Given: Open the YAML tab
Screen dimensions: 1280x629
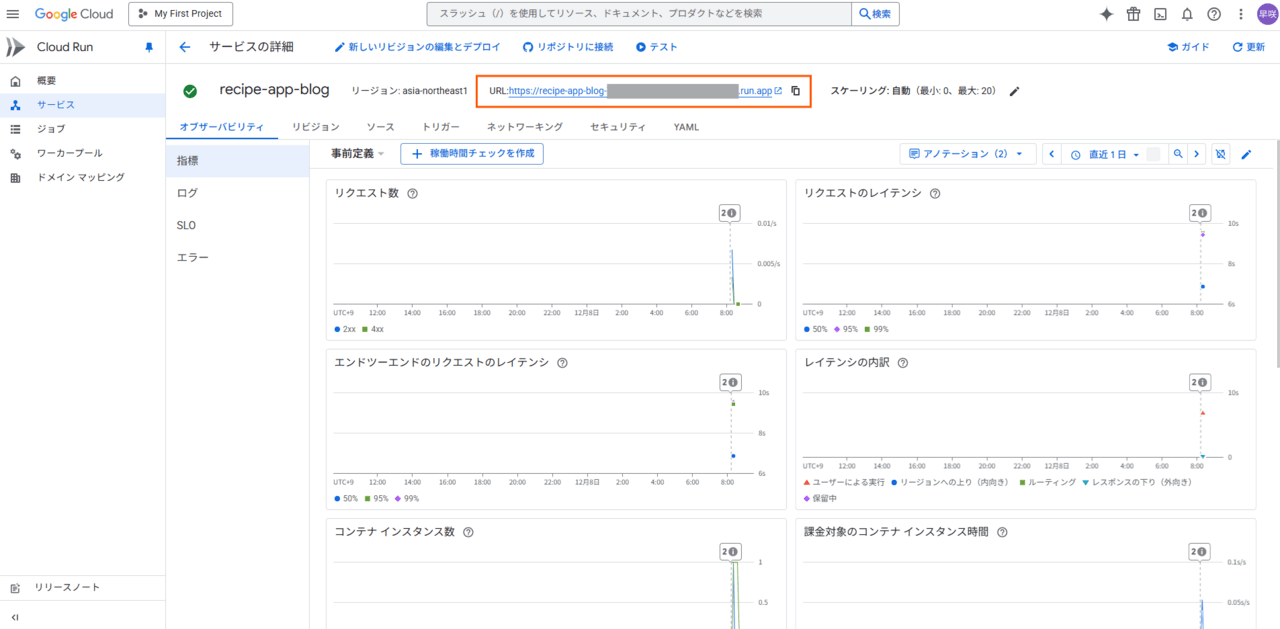Looking at the screenshot, I should tap(686, 127).
